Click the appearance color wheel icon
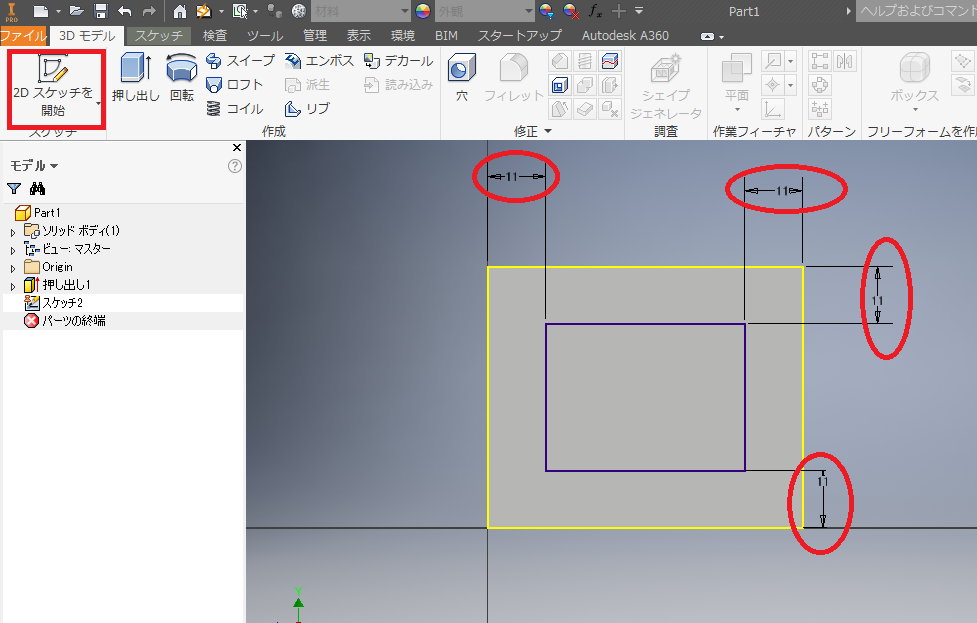 pos(423,11)
